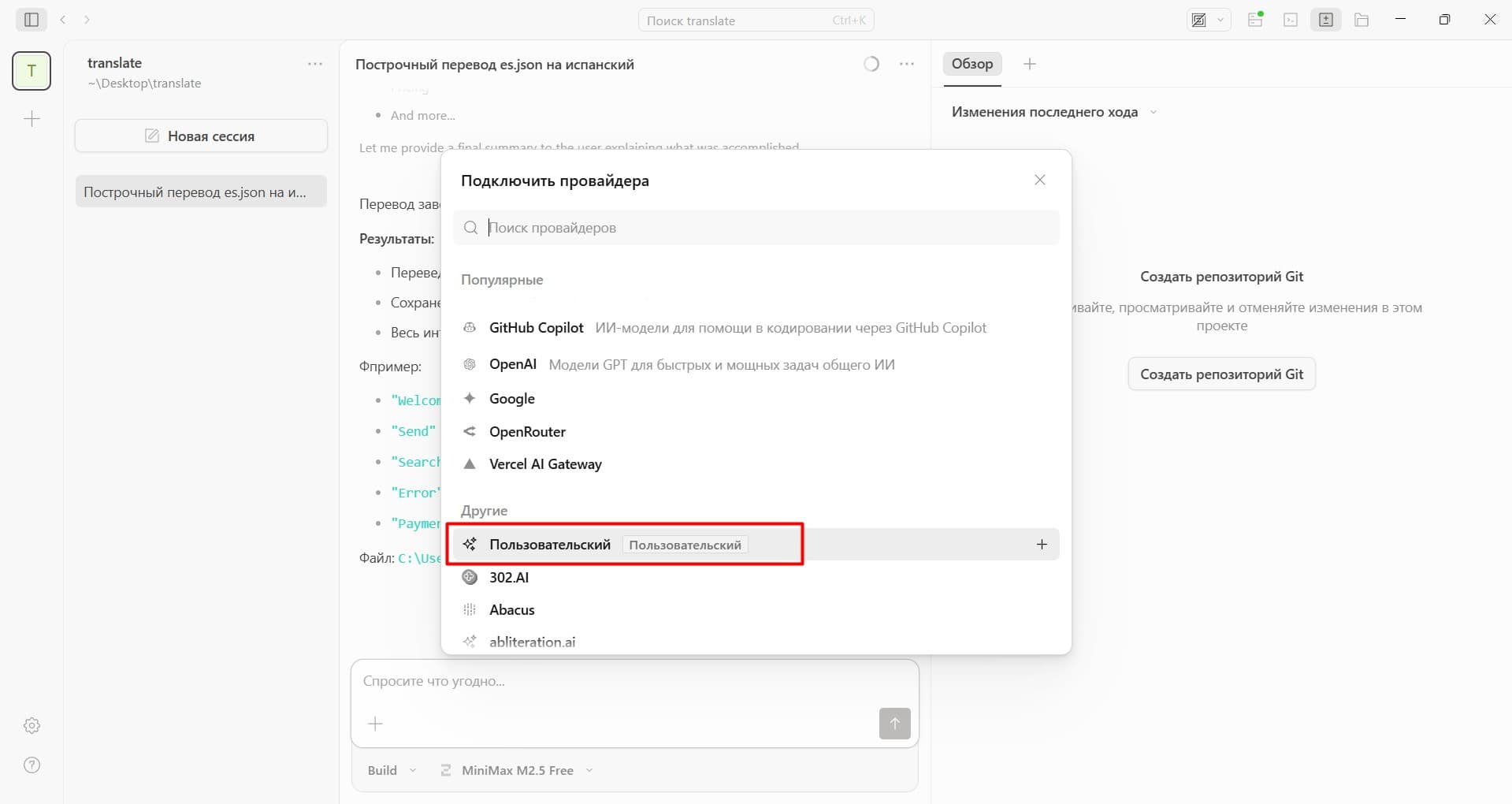Image resolution: width=1512 pixels, height=804 pixels.
Task: Focus the 'Поиск провайдеров' search field
Action: click(x=756, y=227)
